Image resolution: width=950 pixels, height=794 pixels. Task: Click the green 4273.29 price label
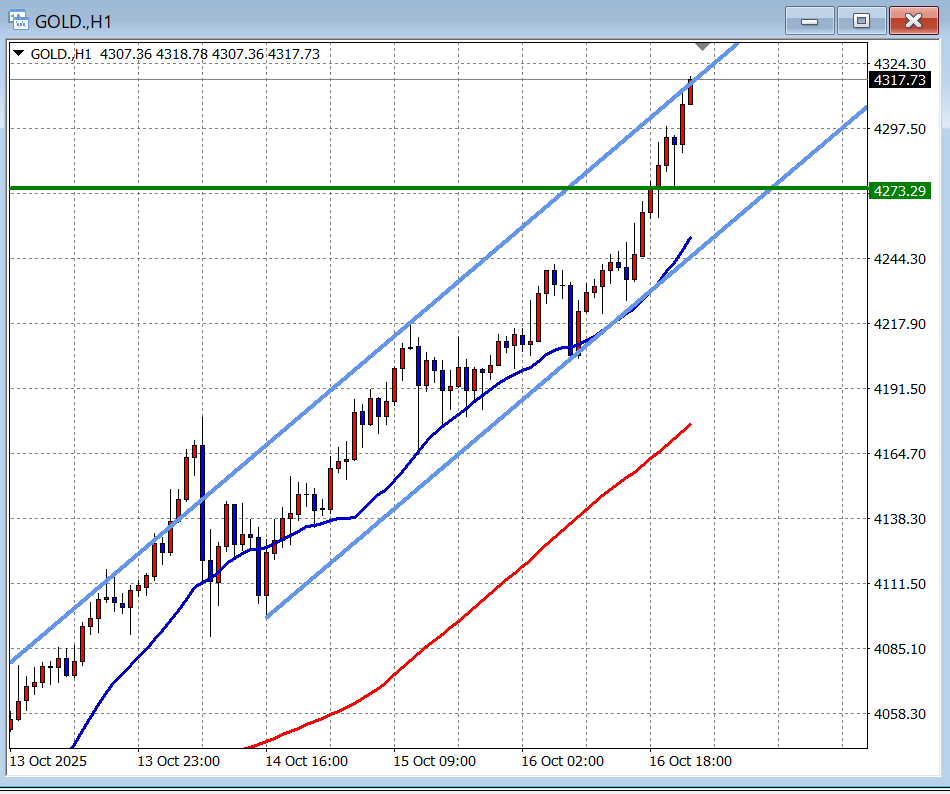898,190
